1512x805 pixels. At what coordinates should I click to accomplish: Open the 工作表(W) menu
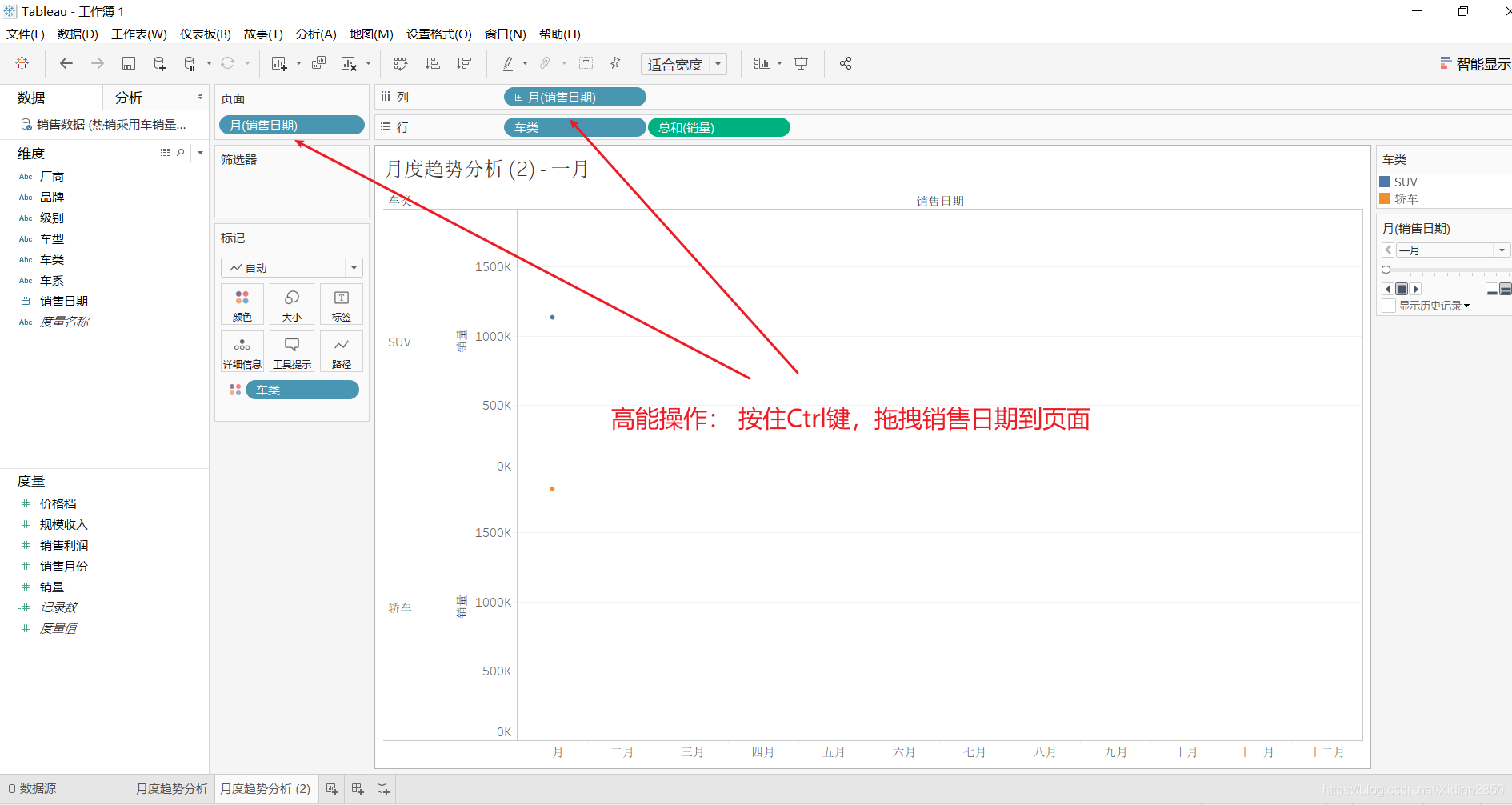point(139,34)
